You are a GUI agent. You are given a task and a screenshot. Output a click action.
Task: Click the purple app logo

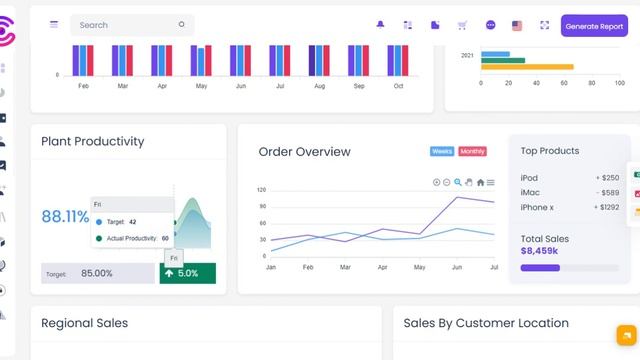point(7,31)
